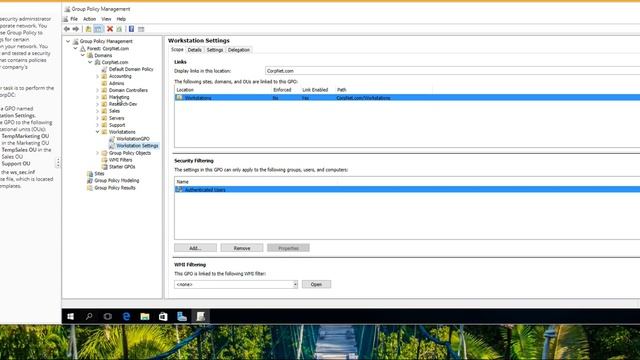Image resolution: width=640 pixels, height=360 pixels.
Task: Open the Windows Start menu
Action: tap(70, 316)
